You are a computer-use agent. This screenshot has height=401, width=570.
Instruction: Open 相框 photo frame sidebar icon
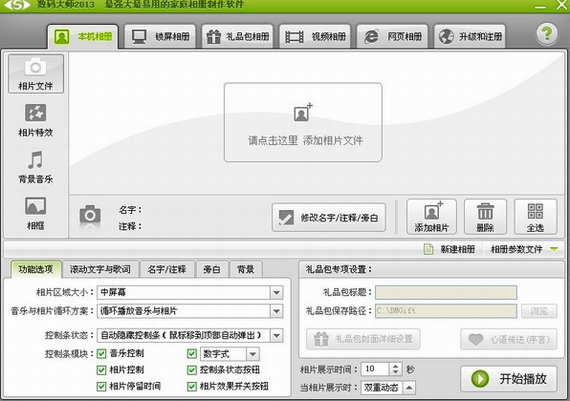tap(35, 206)
